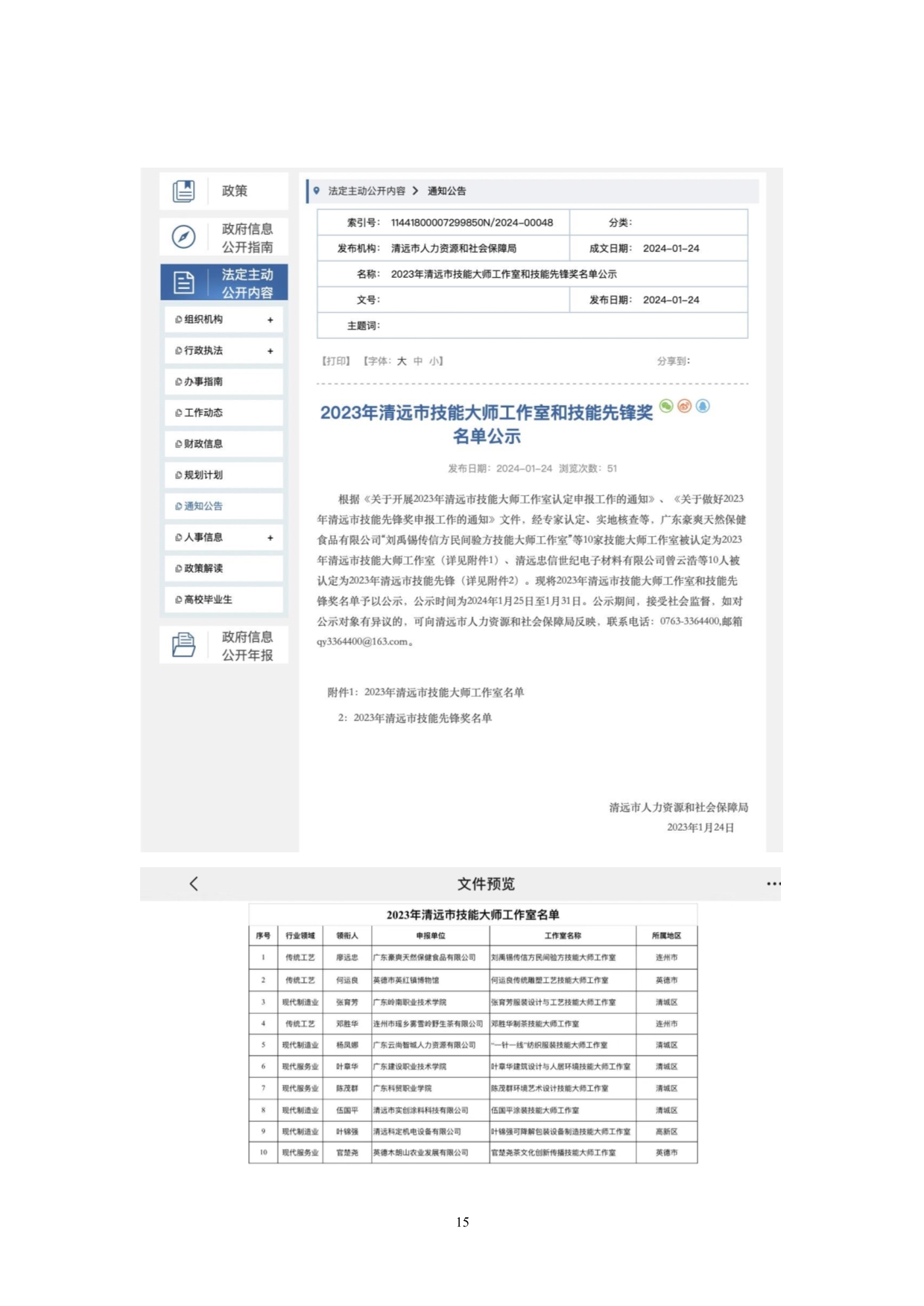Select the 通知公告 sidebar item
This screenshot has height=1306, width=924.
203,507
